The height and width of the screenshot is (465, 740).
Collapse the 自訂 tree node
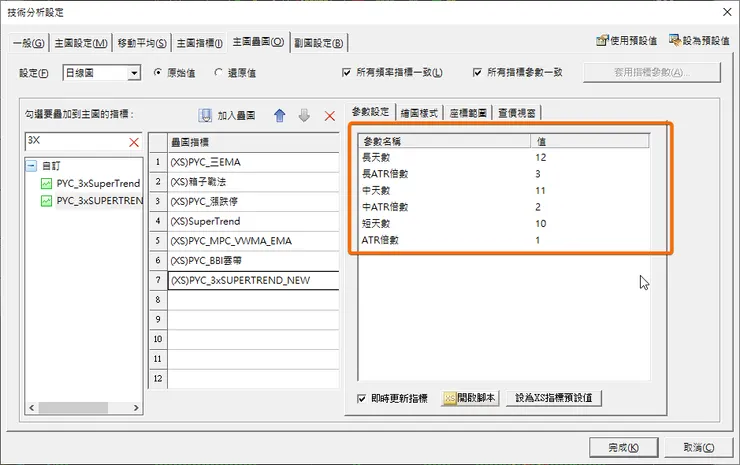click(31, 166)
